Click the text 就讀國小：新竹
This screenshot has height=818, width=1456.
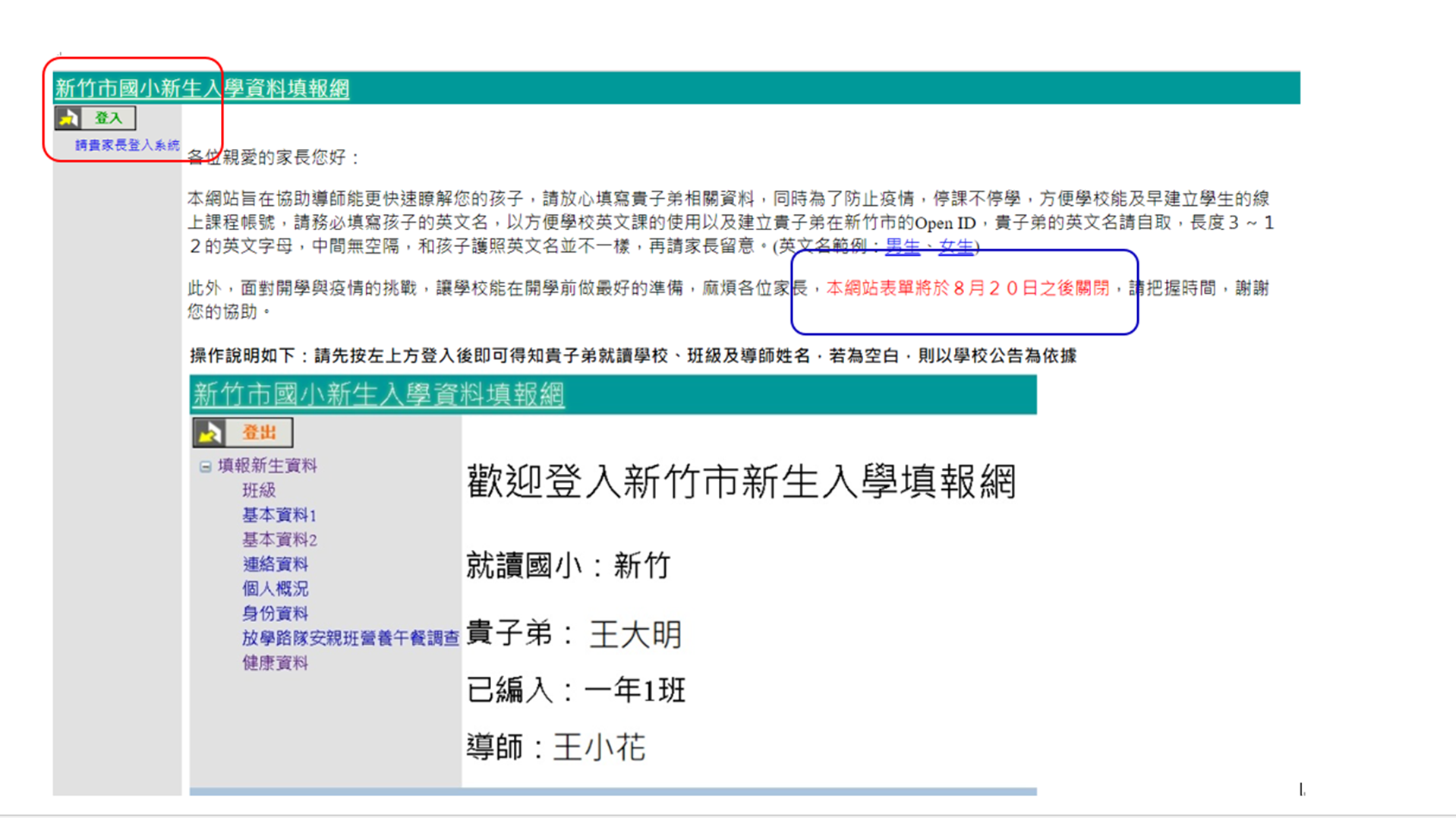[x=569, y=566]
